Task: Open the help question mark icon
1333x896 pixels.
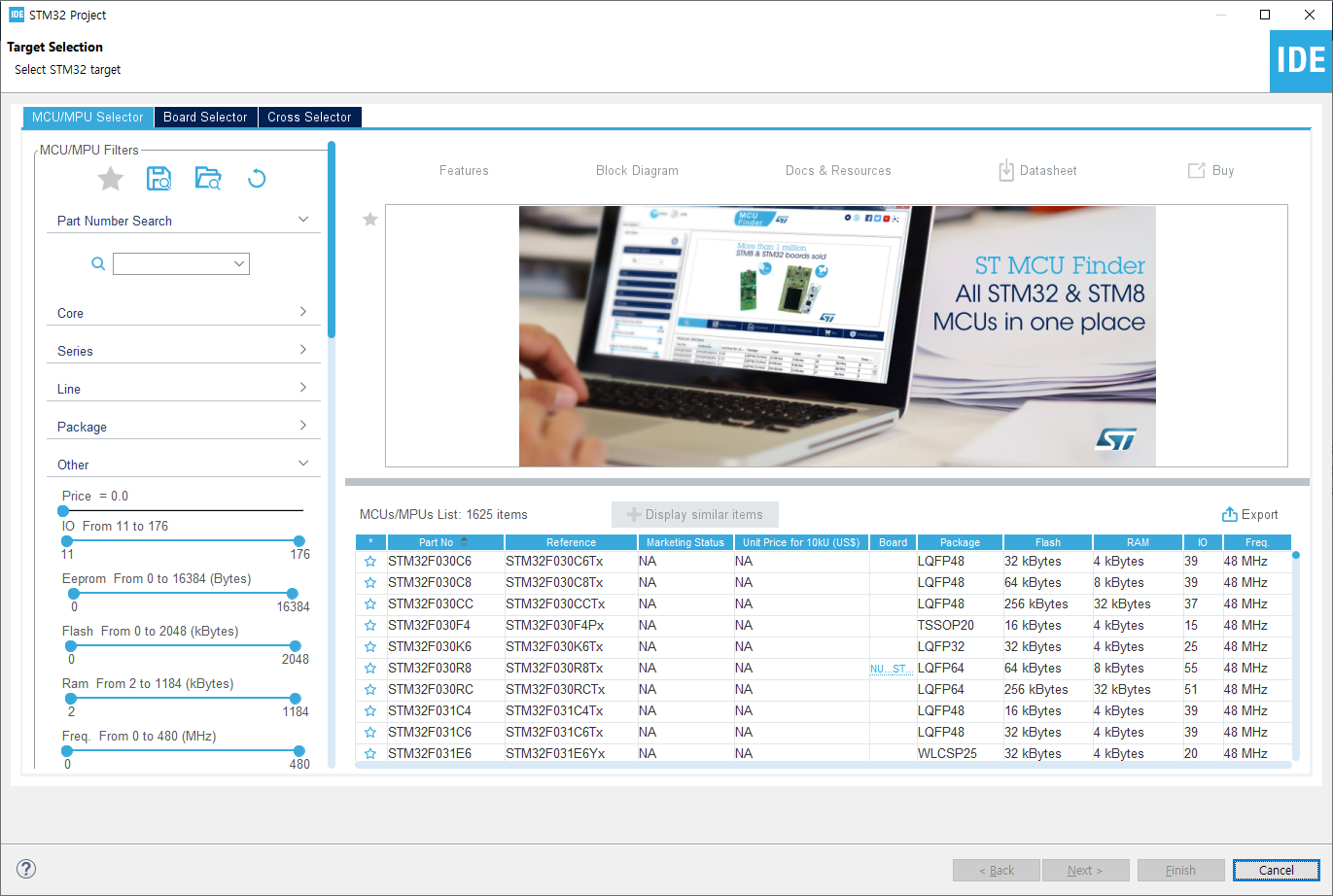Action: (x=26, y=869)
